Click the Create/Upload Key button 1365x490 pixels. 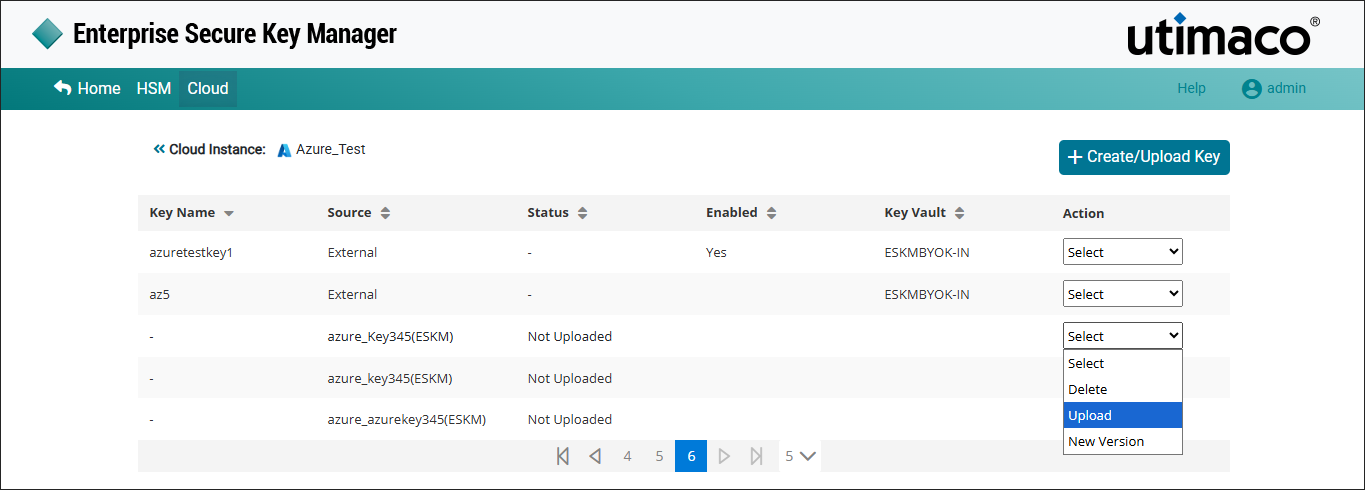click(1144, 157)
